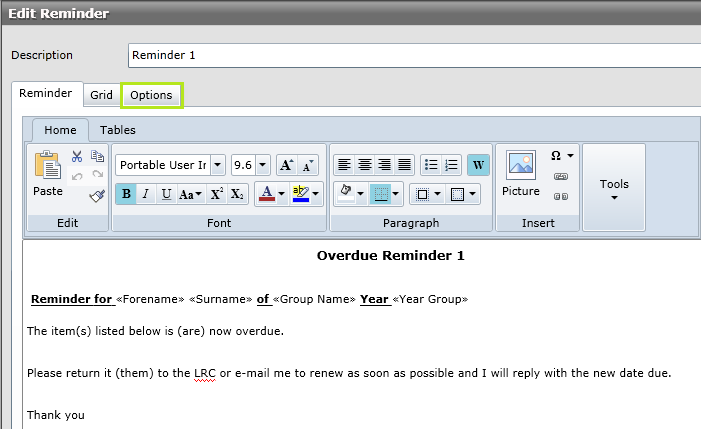This screenshot has height=429, width=701.
Task: Expand the Tools dropdown menu
Action: click(x=614, y=188)
